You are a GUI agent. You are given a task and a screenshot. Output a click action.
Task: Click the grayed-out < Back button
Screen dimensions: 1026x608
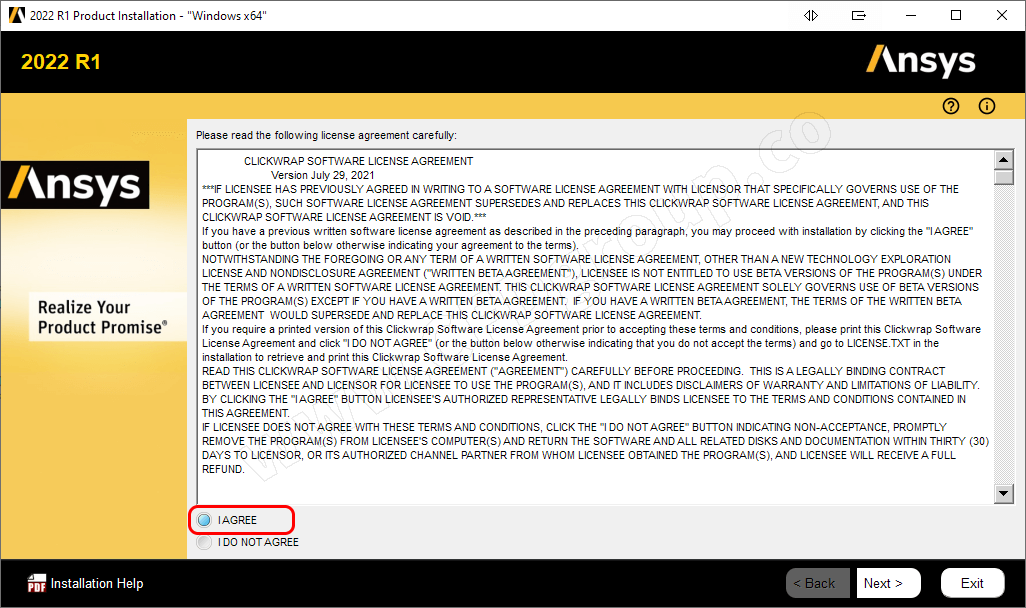click(818, 583)
